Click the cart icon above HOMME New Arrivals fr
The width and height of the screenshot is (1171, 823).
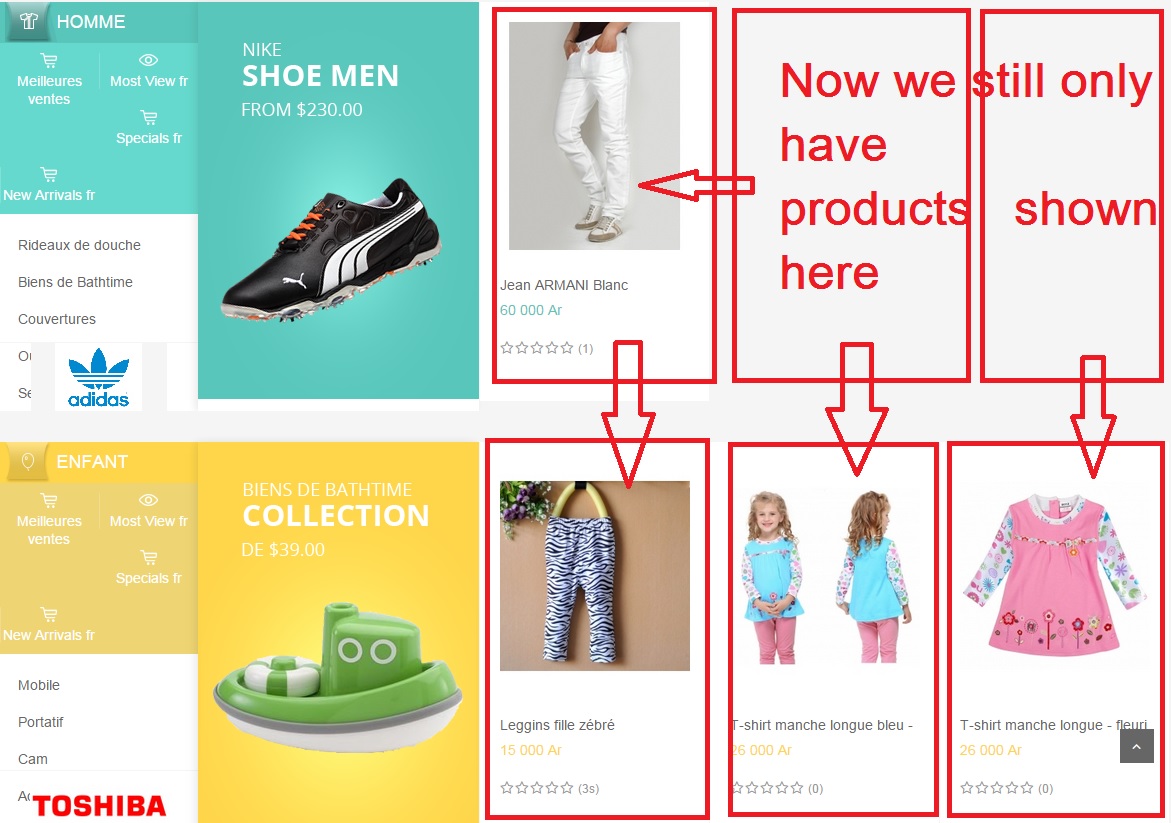pyautogui.click(x=49, y=175)
